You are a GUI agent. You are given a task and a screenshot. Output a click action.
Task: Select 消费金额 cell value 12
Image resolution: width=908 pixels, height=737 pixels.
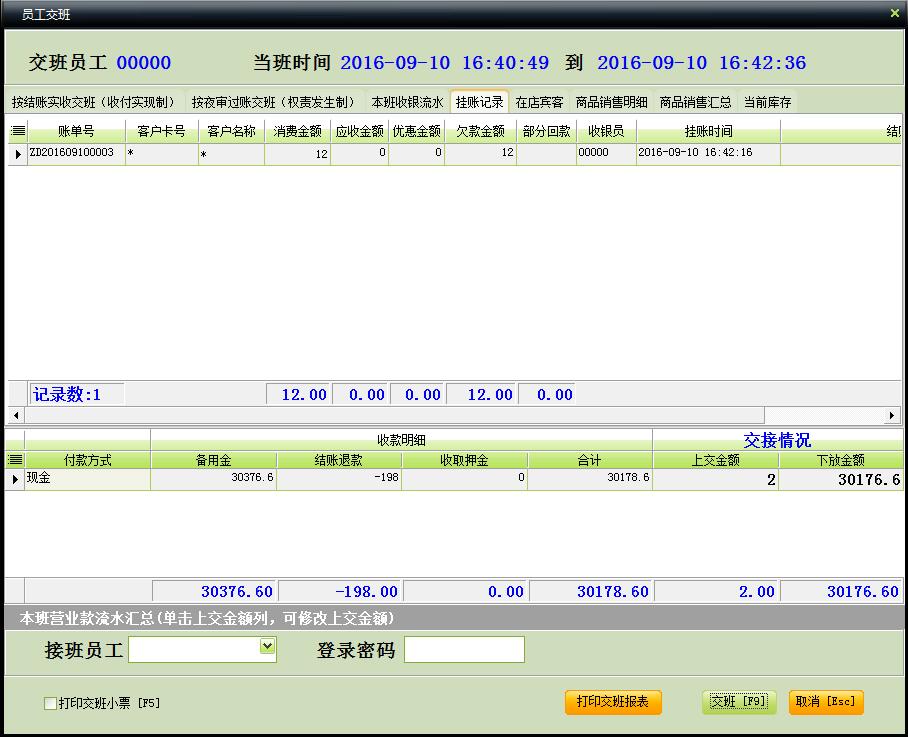(298, 154)
